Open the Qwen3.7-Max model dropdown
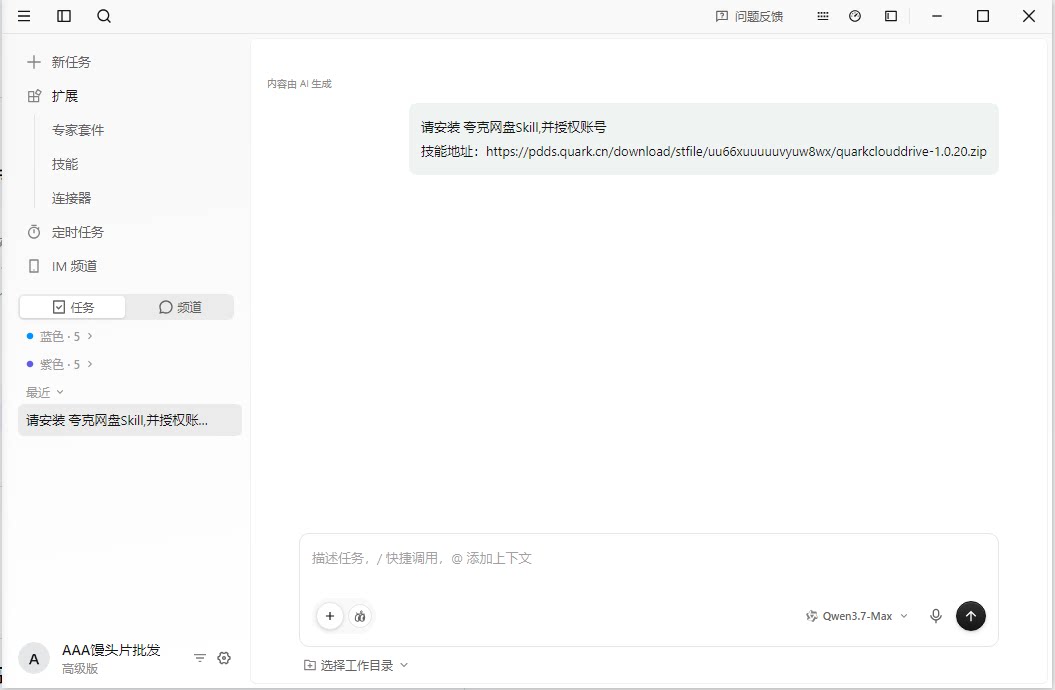Image resolution: width=1055 pixels, height=690 pixels. (857, 616)
